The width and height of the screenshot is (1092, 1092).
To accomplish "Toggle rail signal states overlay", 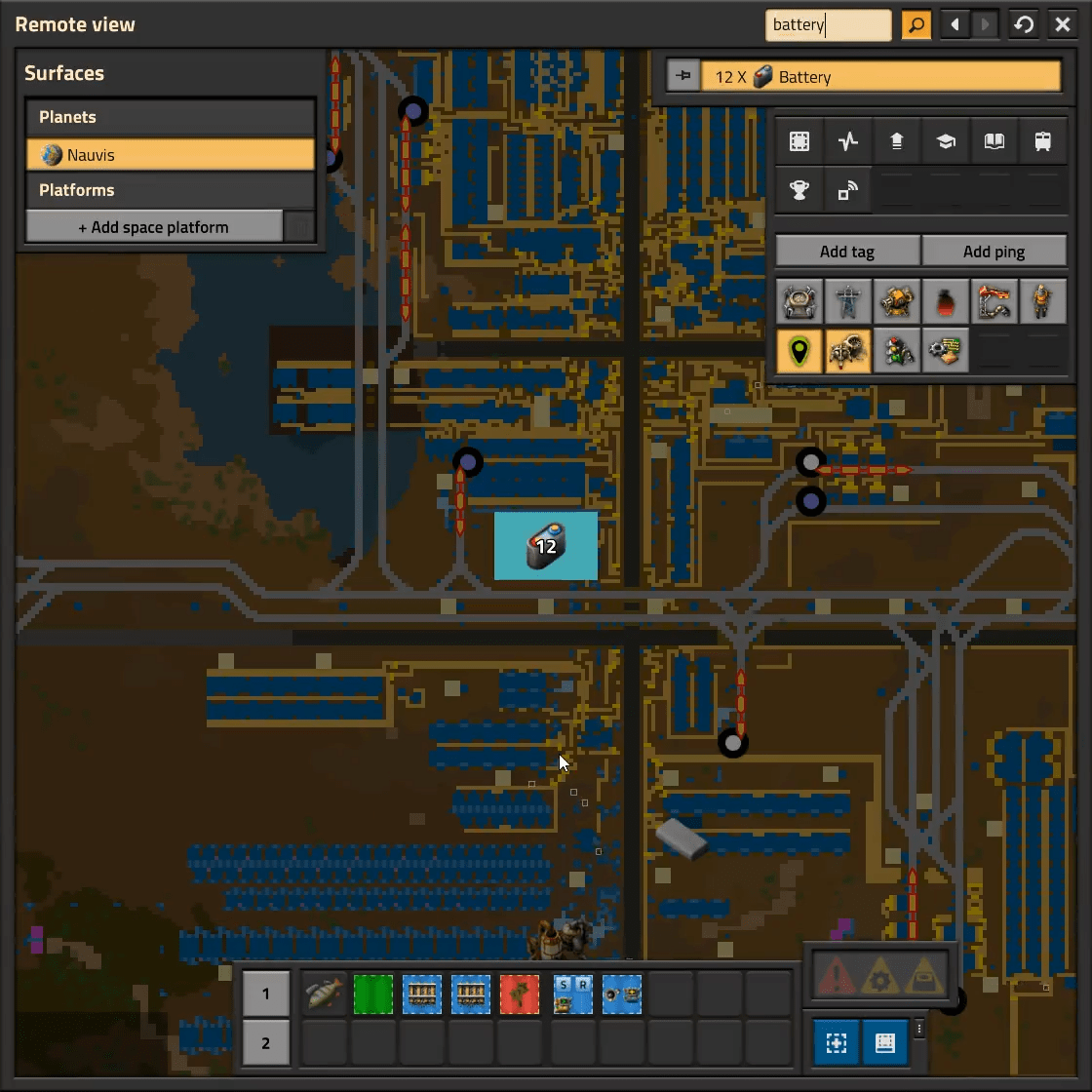I will coord(896,351).
